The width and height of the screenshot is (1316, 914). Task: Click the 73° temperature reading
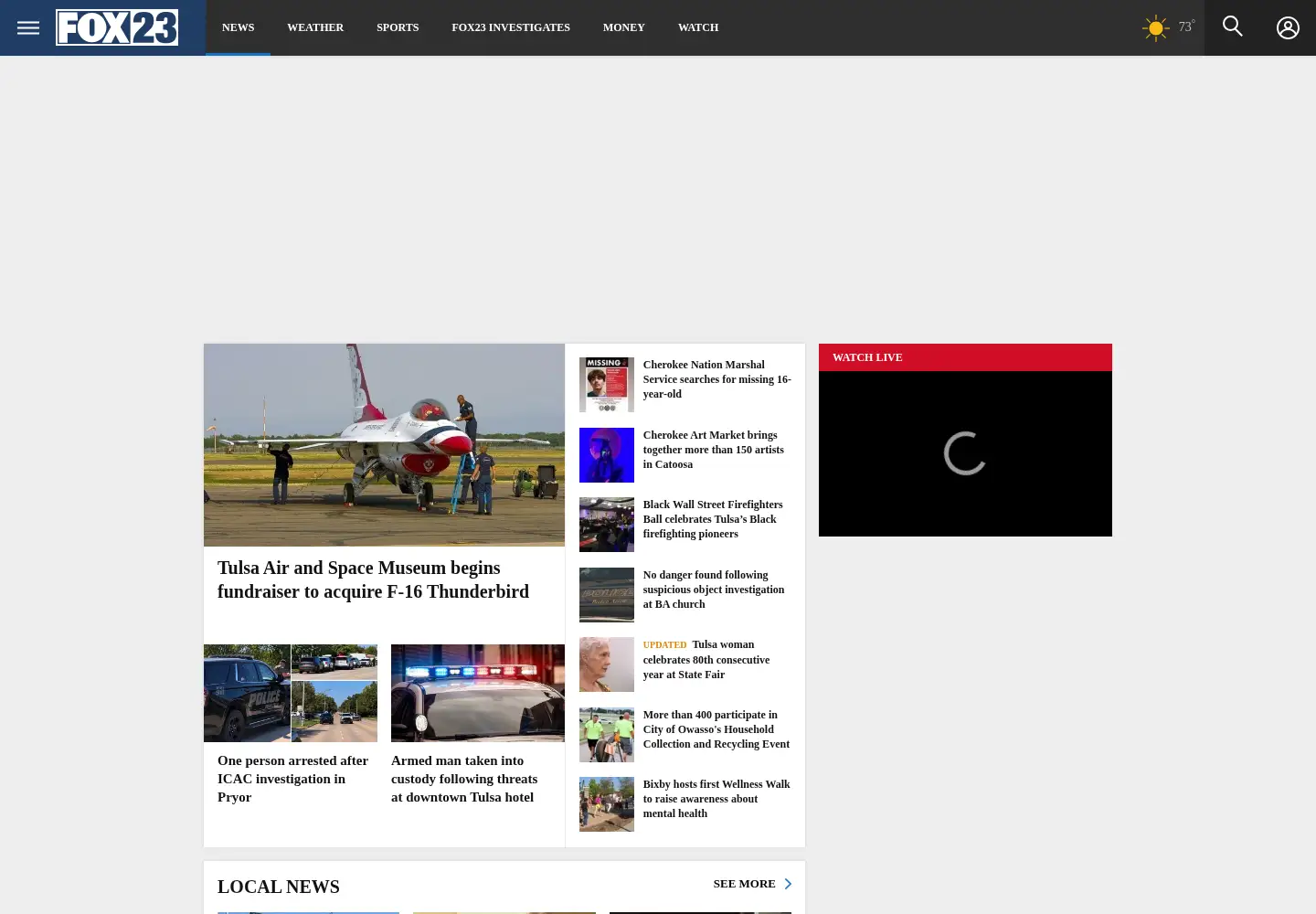1186,27
